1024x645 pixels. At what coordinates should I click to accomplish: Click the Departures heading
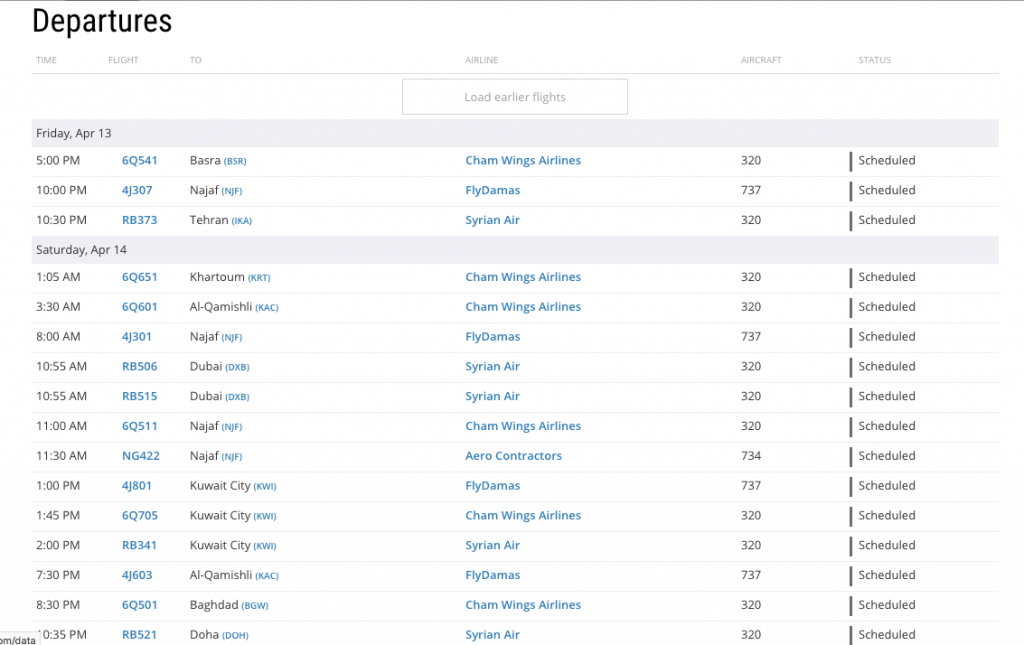[103, 21]
